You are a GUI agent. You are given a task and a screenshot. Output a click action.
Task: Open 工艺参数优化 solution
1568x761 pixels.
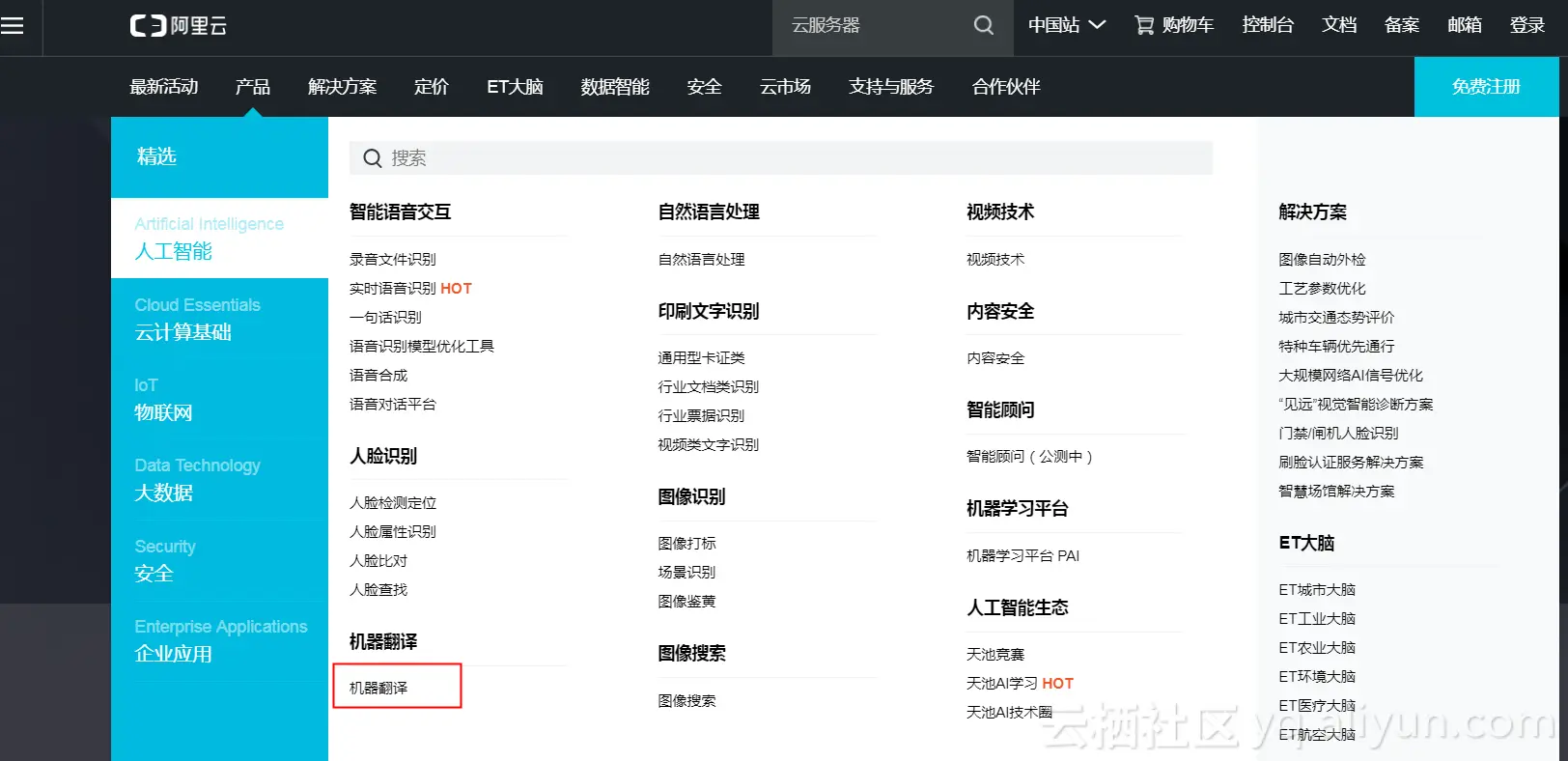point(1322,289)
